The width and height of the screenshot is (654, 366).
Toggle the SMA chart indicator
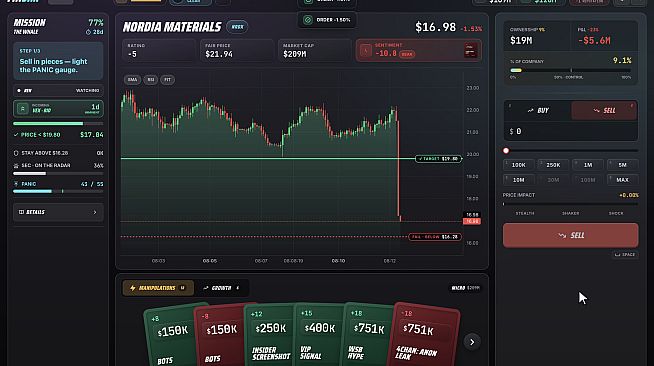132,80
